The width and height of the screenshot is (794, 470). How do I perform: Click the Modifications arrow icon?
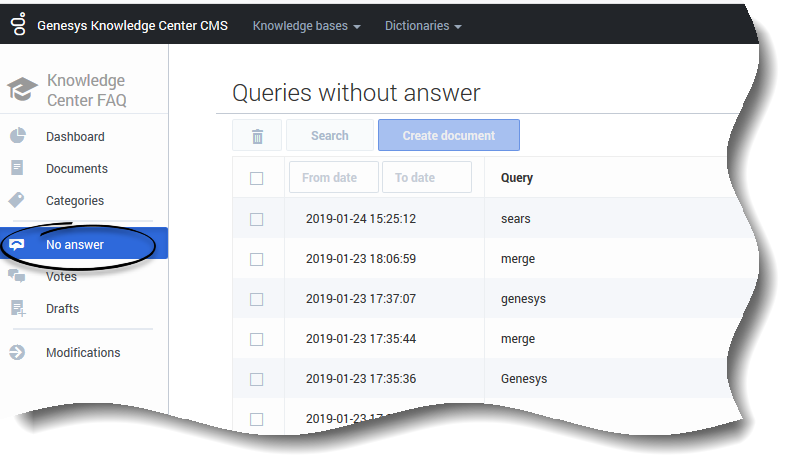coord(17,353)
